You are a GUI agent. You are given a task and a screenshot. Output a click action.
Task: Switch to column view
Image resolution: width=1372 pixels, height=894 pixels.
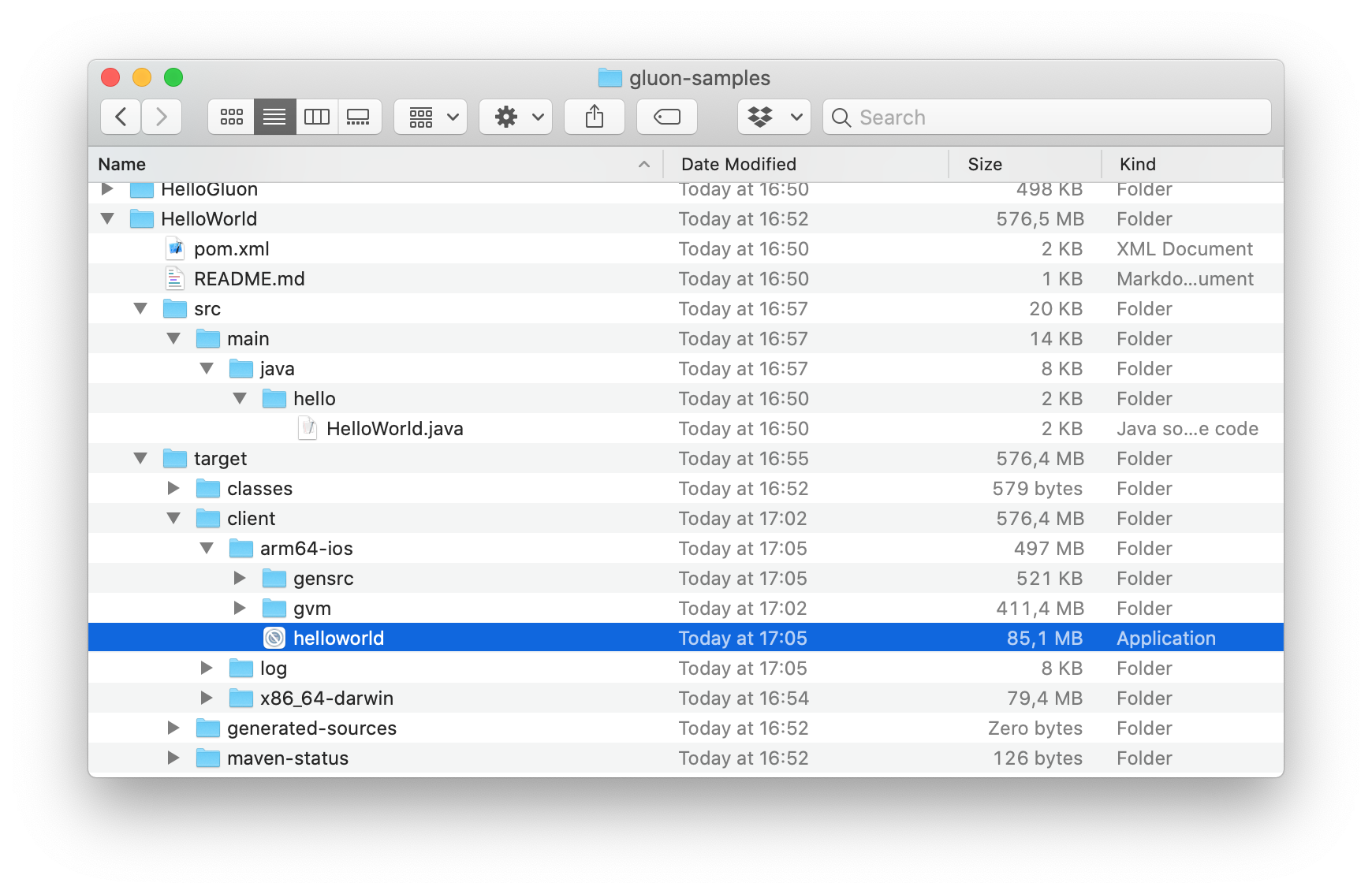[x=317, y=117]
